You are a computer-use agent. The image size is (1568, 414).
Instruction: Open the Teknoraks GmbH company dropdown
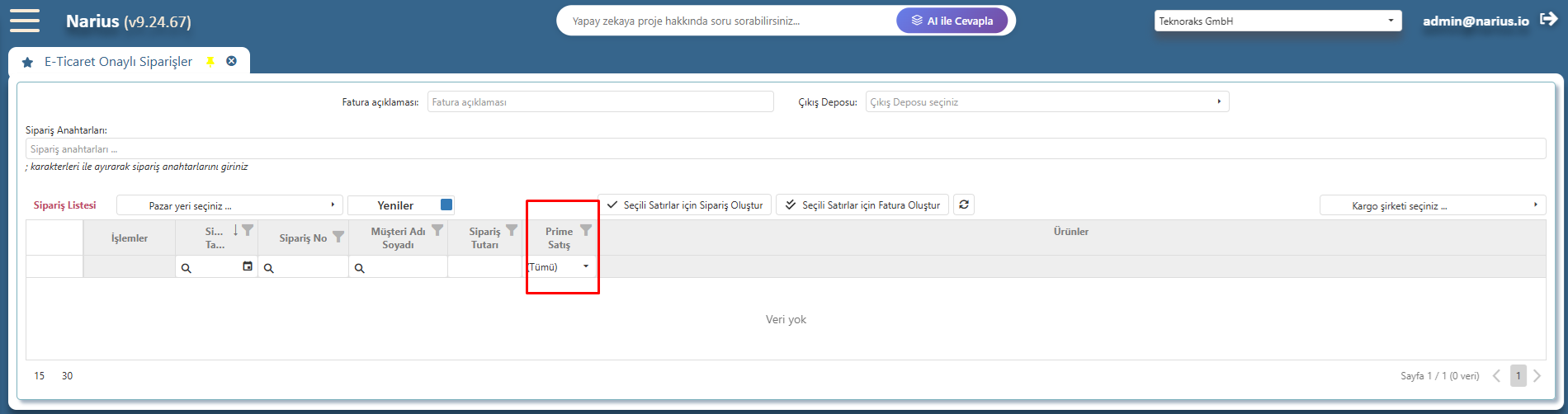(x=1278, y=21)
